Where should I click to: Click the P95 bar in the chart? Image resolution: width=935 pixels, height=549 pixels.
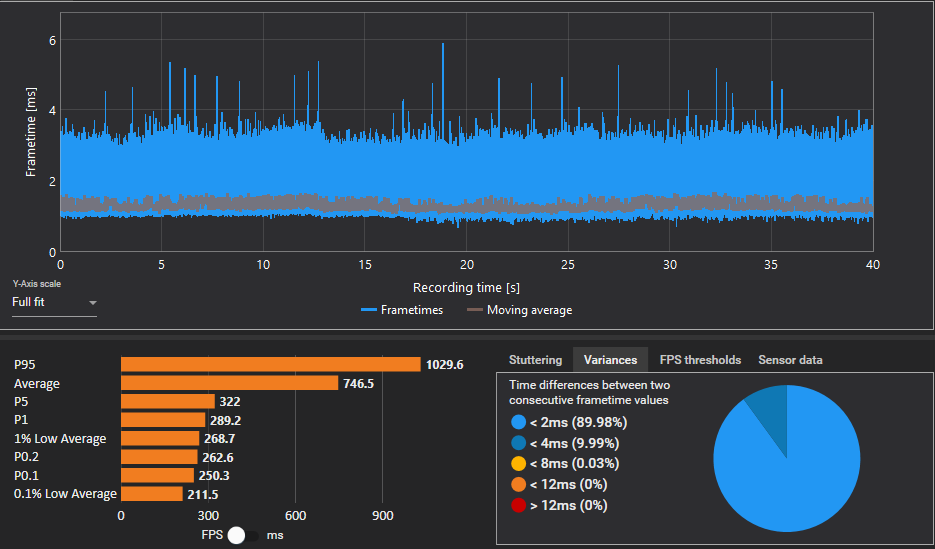pos(271,364)
